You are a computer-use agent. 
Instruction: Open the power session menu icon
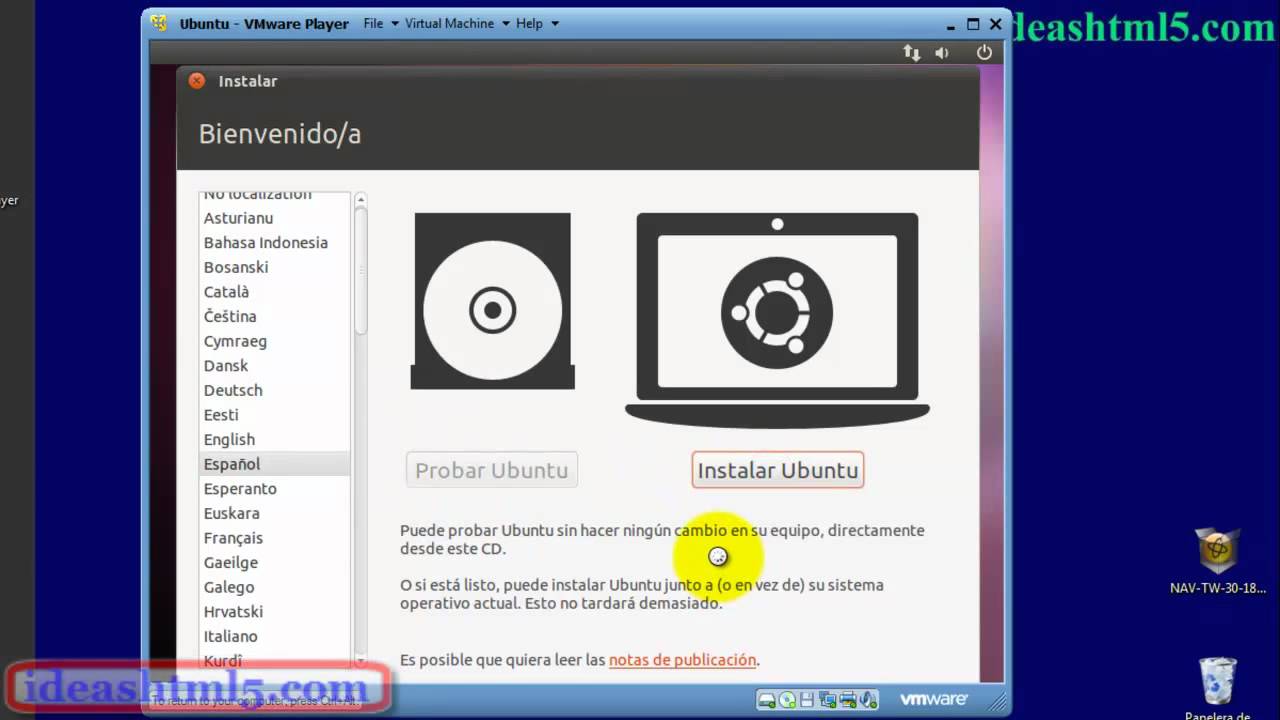pyautogui.click(x=984, y=53)
